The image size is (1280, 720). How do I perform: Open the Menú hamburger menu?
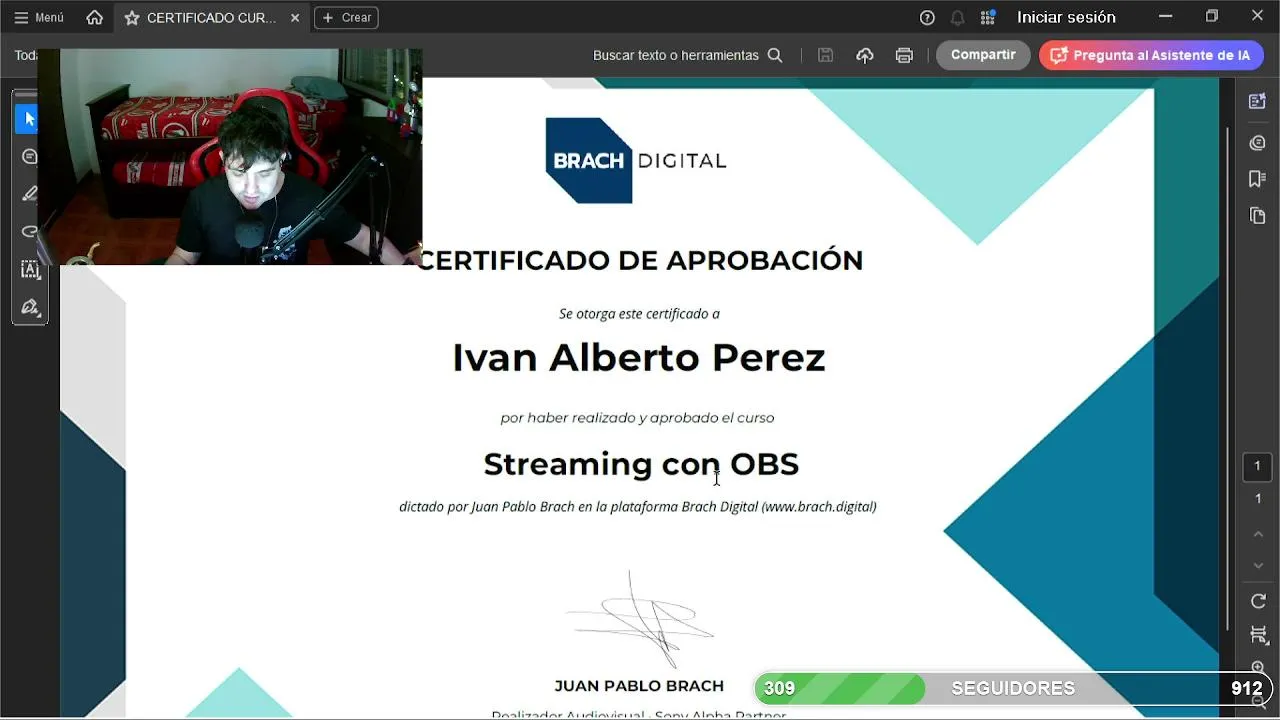39,17
